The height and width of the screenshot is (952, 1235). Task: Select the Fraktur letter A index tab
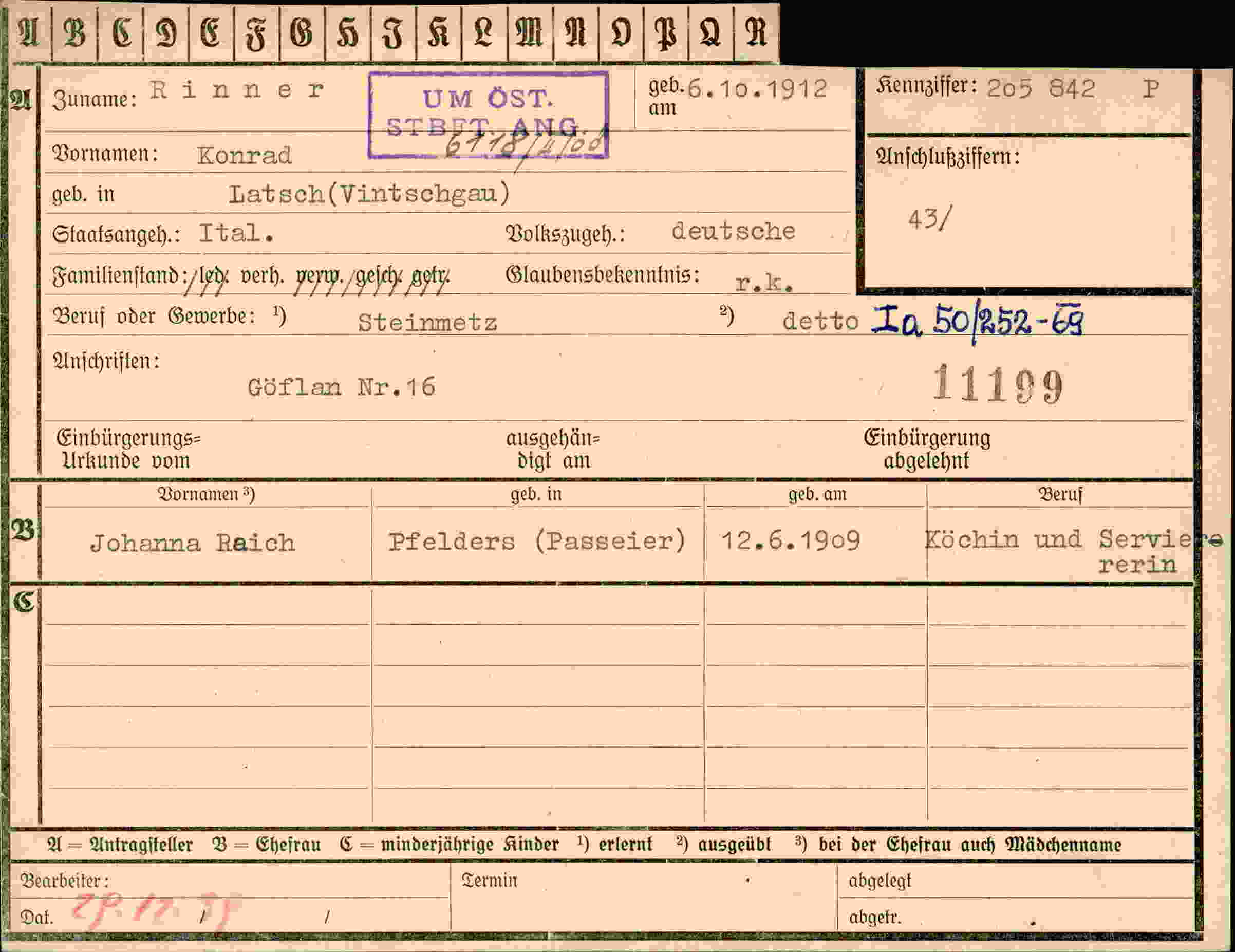click(29, 33)
